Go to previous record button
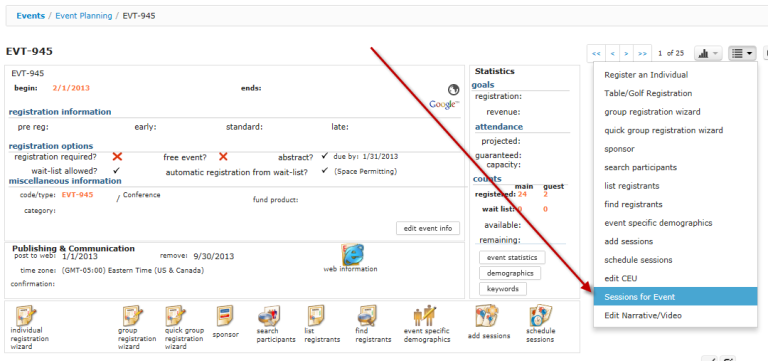 coord(612,53)
